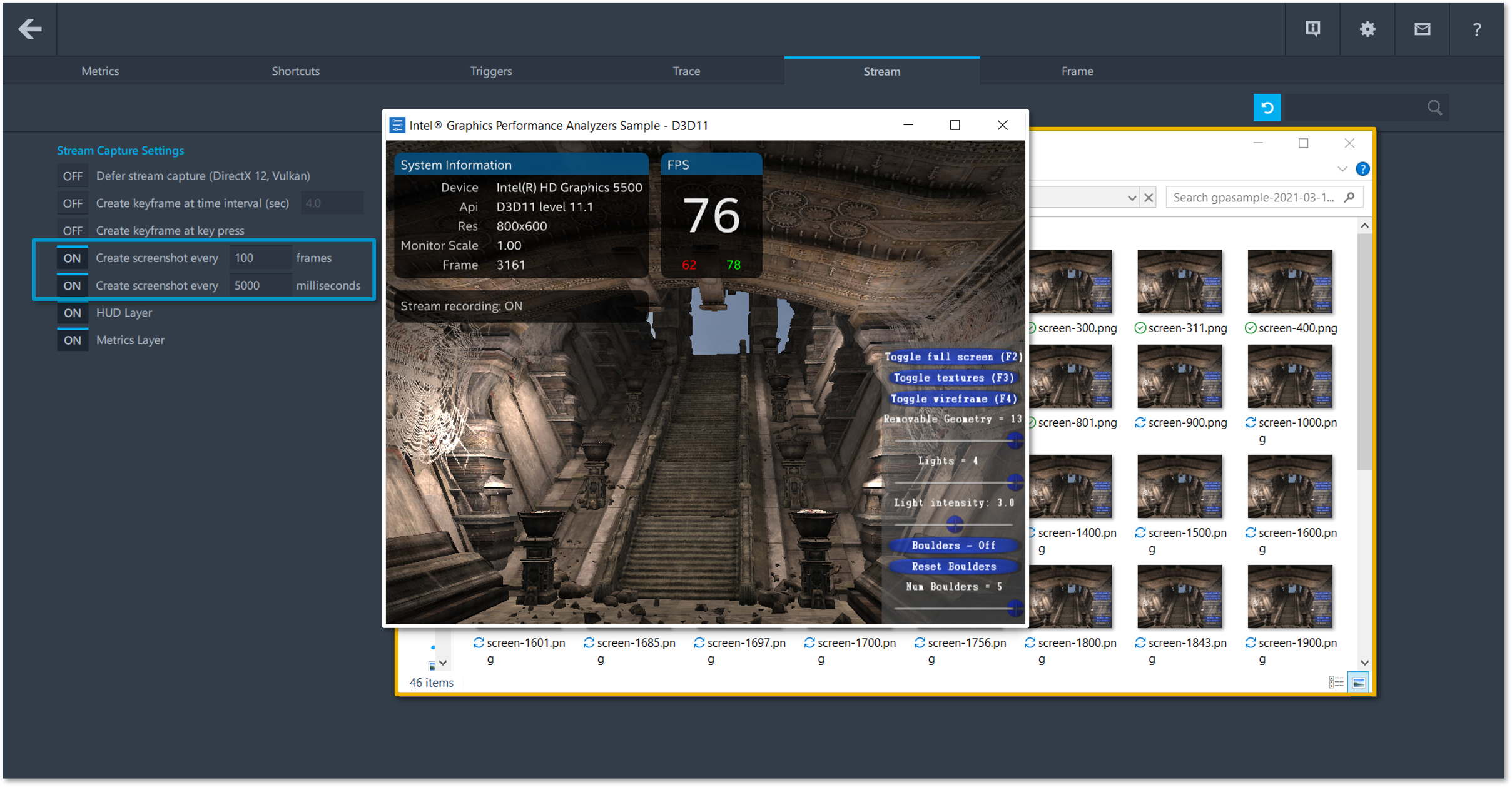Click Toggle wireframe (F4) button
Screen dimensions: 1512x787
953,399
